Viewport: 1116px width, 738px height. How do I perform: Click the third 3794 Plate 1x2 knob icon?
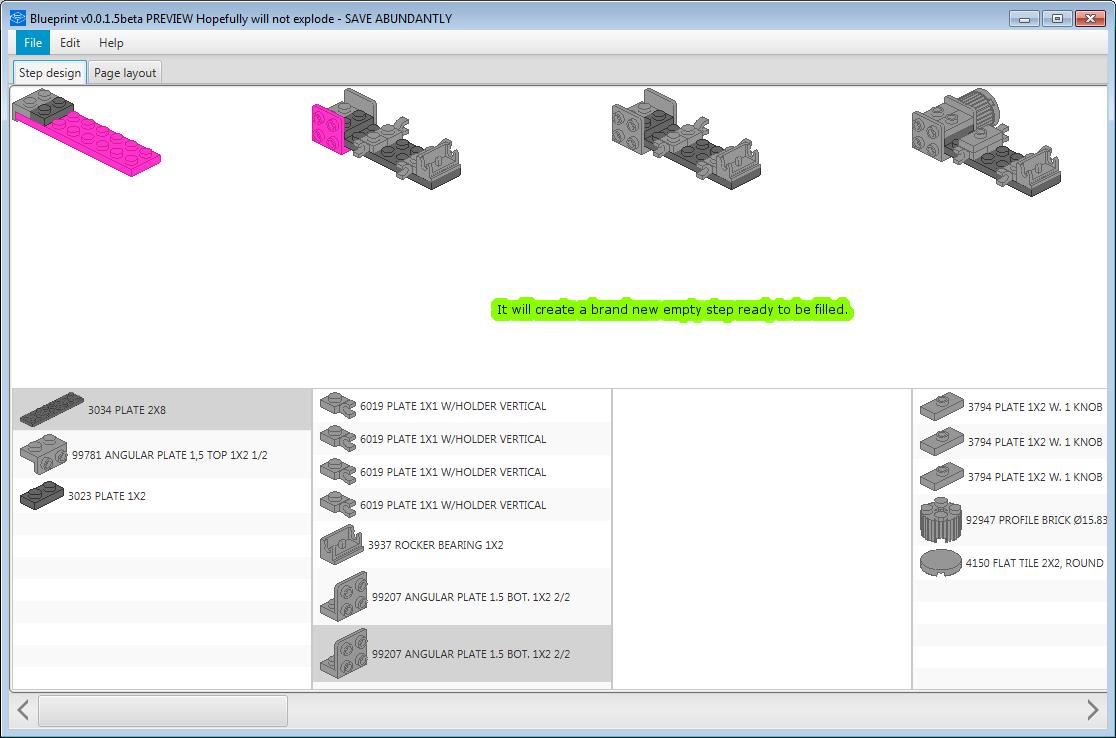tap(942, 477)
